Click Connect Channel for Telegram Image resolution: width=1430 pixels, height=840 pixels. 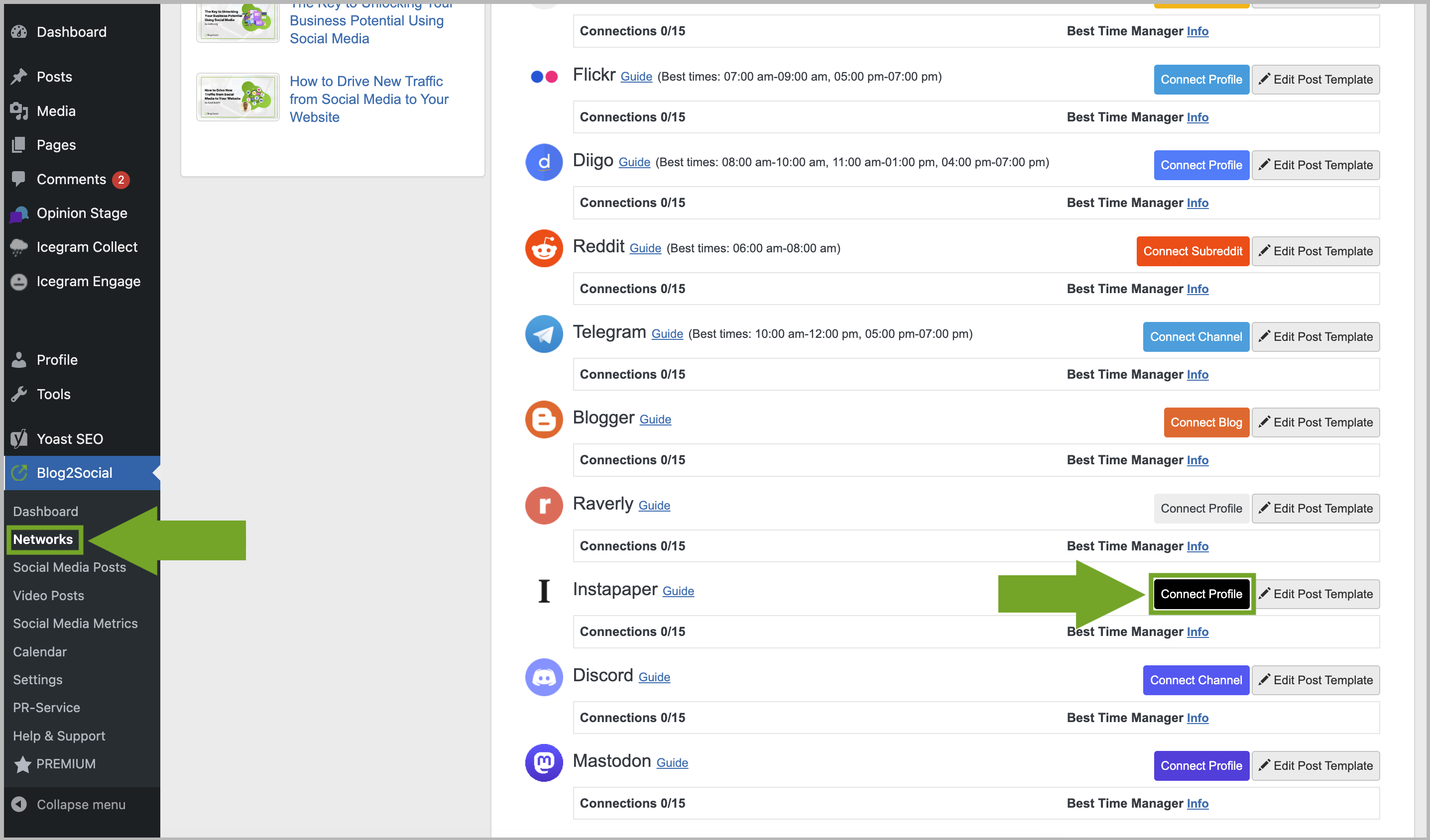click(1196, 337)
